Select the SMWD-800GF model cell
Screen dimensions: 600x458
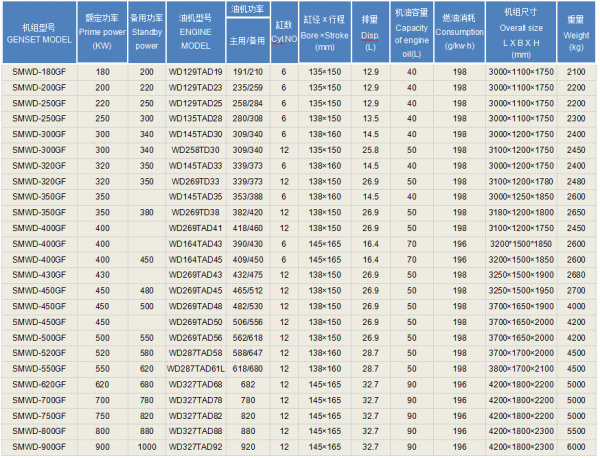[x=39, y=431]
